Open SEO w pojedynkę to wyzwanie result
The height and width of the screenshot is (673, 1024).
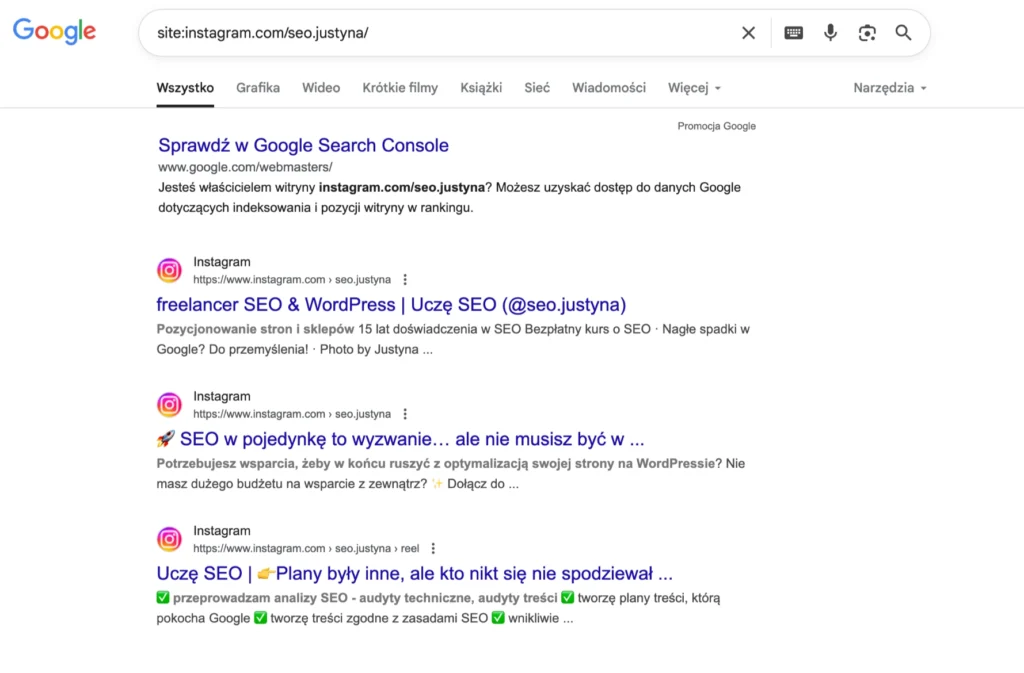(400, 439)
